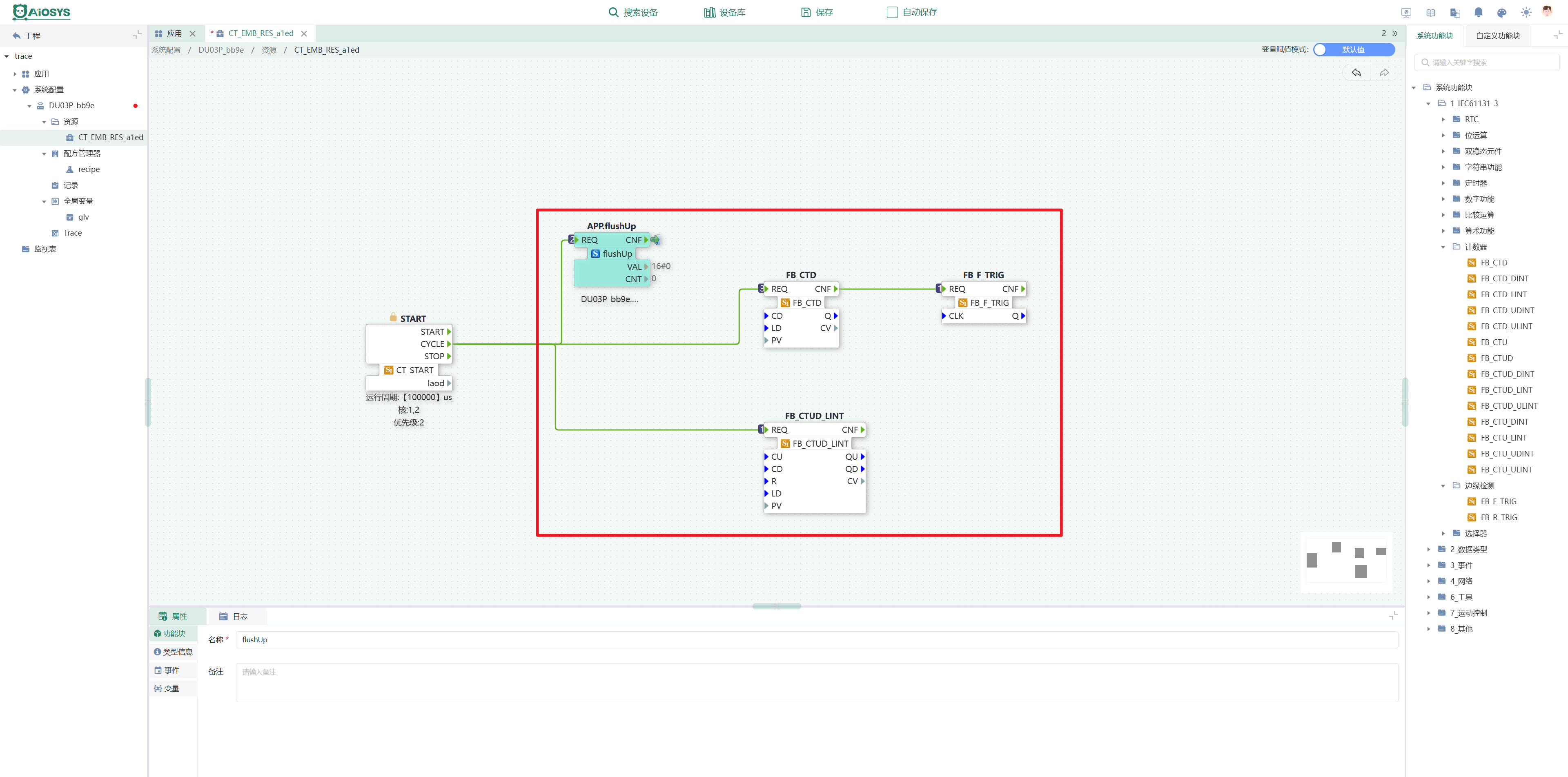This screenshot has height=777, width=1568.
Task: Open the color theme palette icon
Action: 1502,12
